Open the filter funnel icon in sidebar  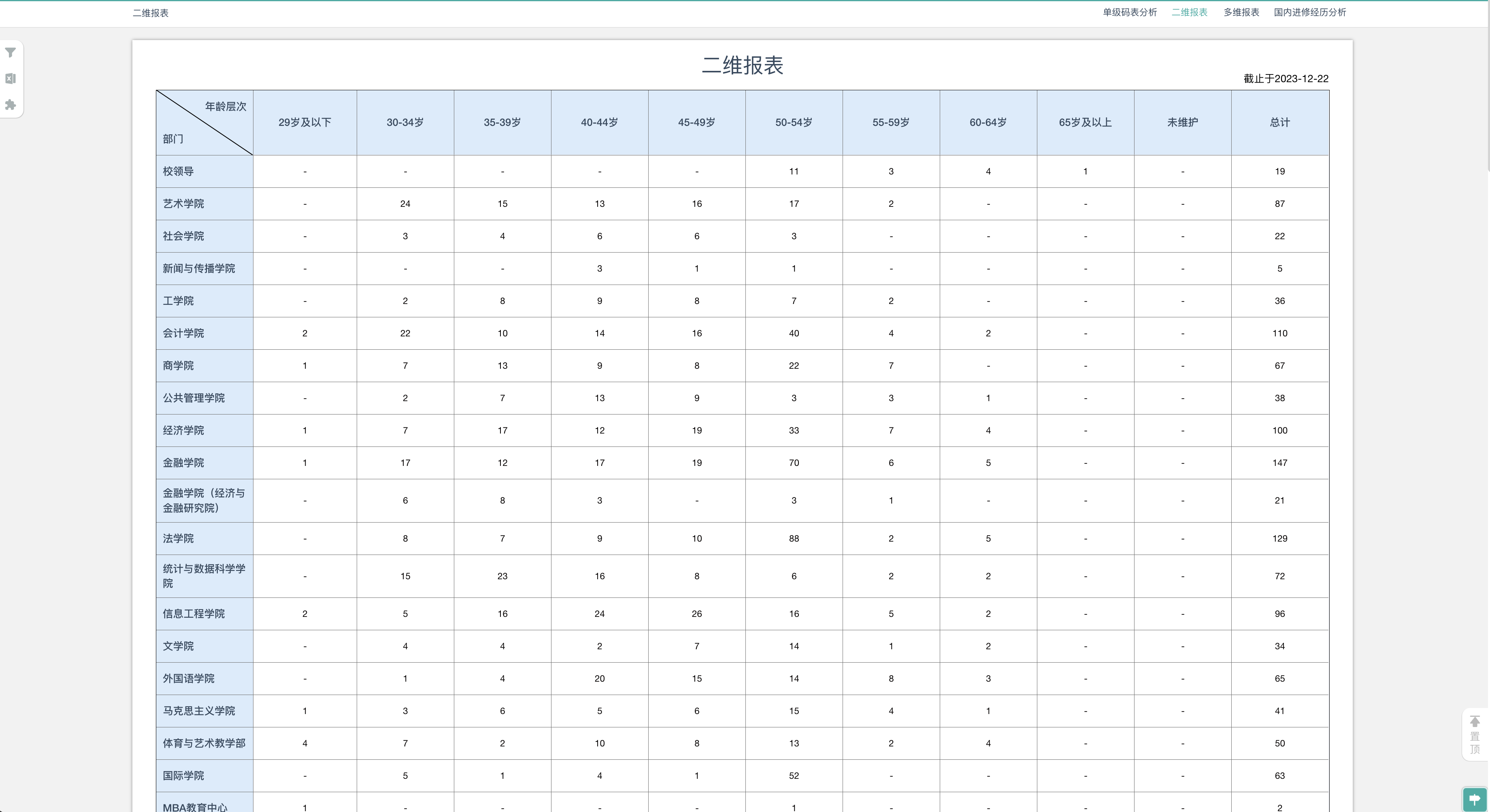click(x=11, y=53)
